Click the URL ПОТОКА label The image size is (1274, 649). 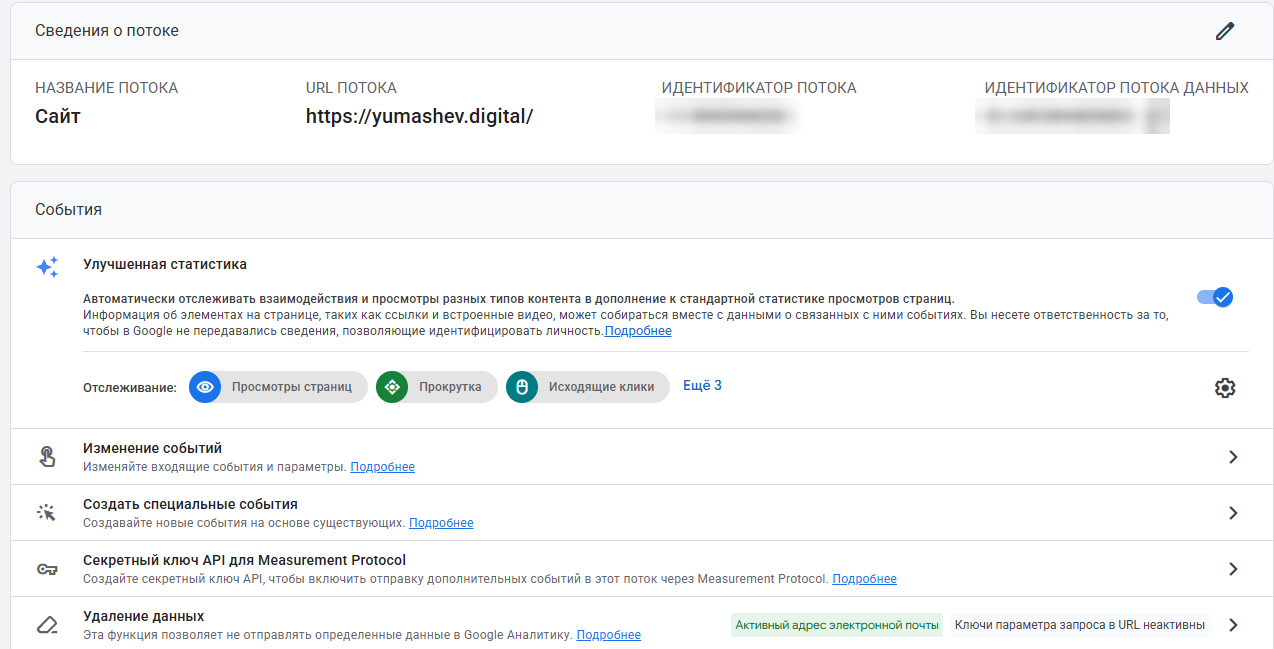351,88
